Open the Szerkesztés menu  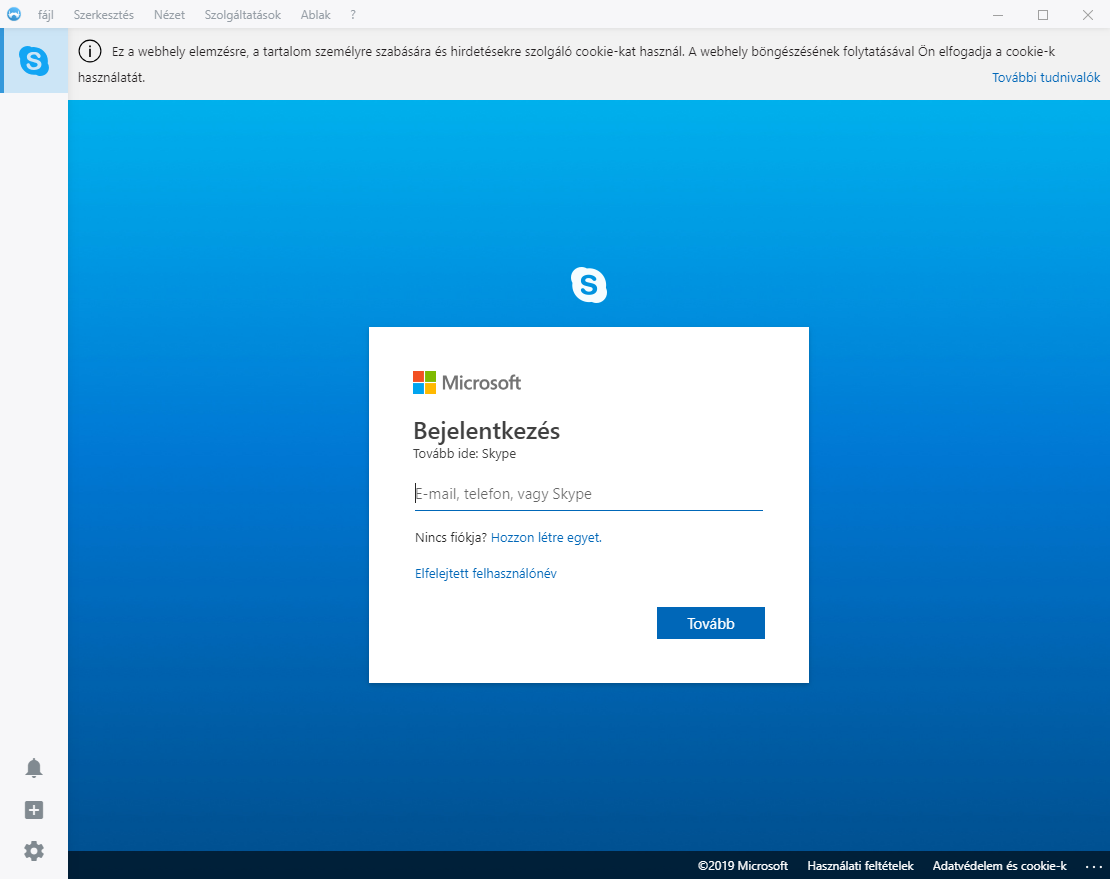point(103,15)
